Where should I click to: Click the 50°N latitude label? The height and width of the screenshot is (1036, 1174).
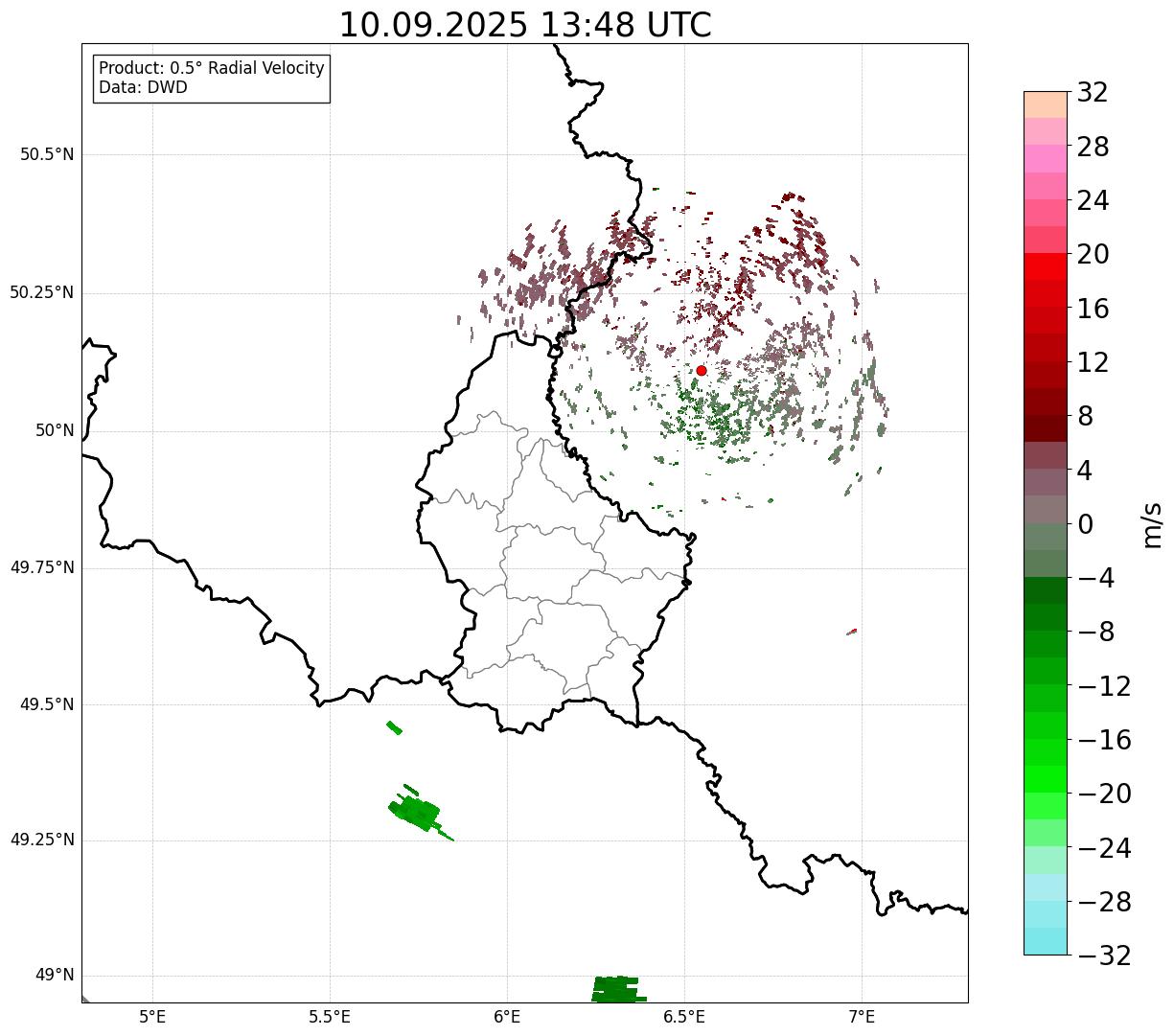pos(55,430)
